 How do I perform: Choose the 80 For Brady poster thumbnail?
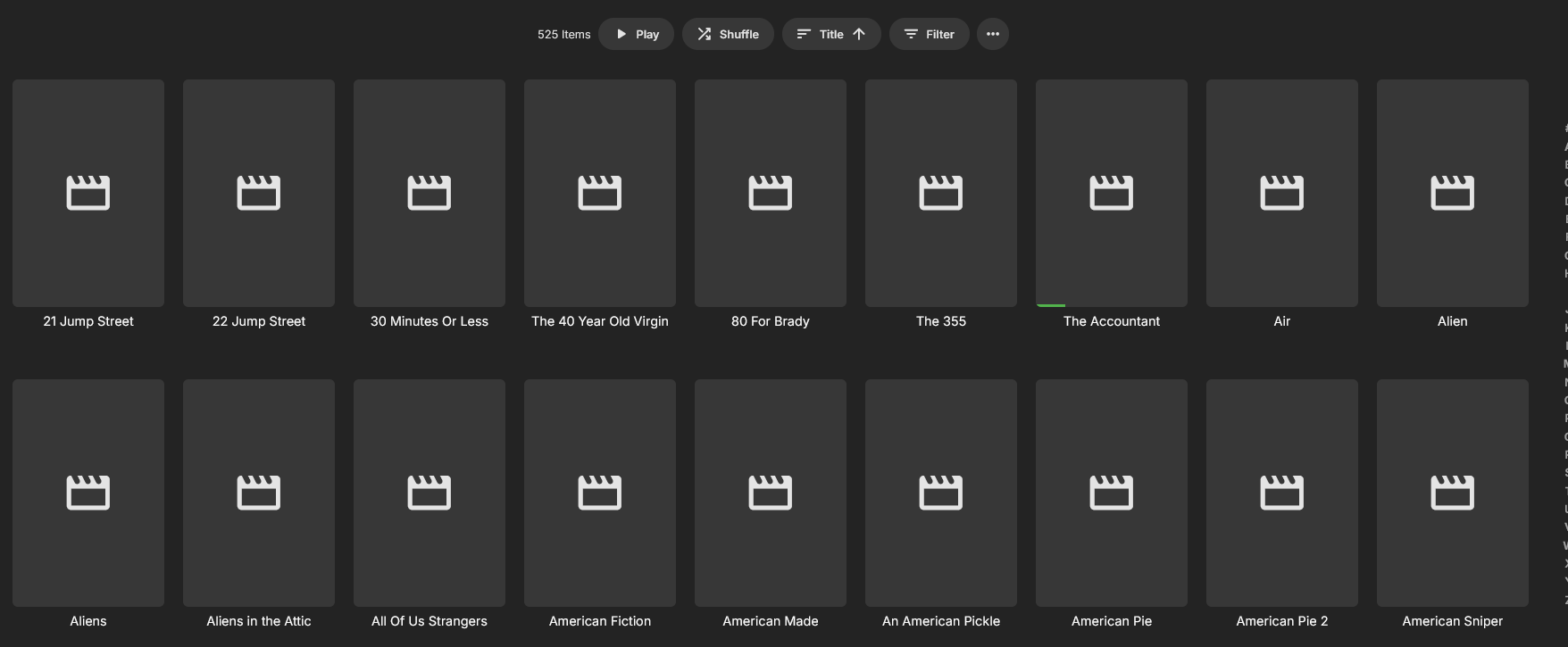[x=771, y=193]
